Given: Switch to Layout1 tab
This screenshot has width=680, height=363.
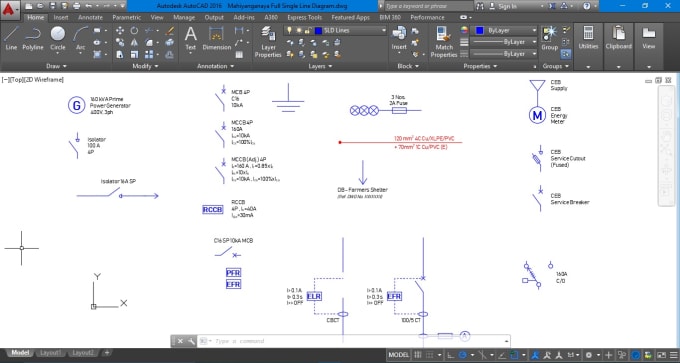Looking at the screenshot, I should [x=50, y=353].
